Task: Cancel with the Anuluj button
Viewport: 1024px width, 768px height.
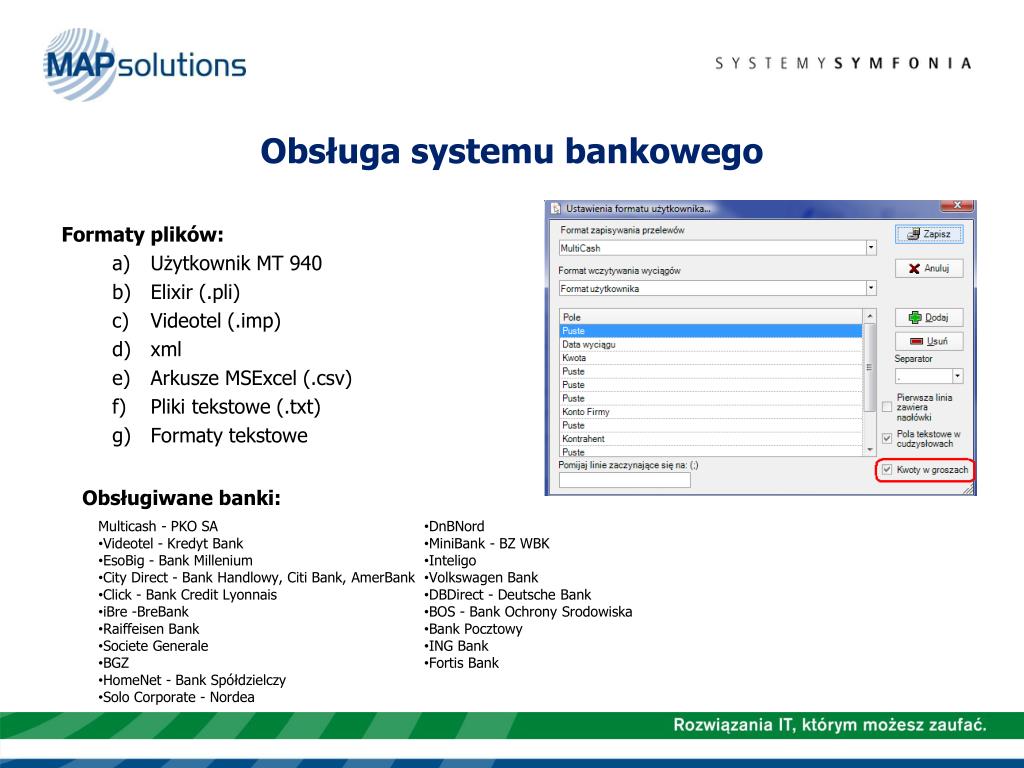Action: click(929, 268)
